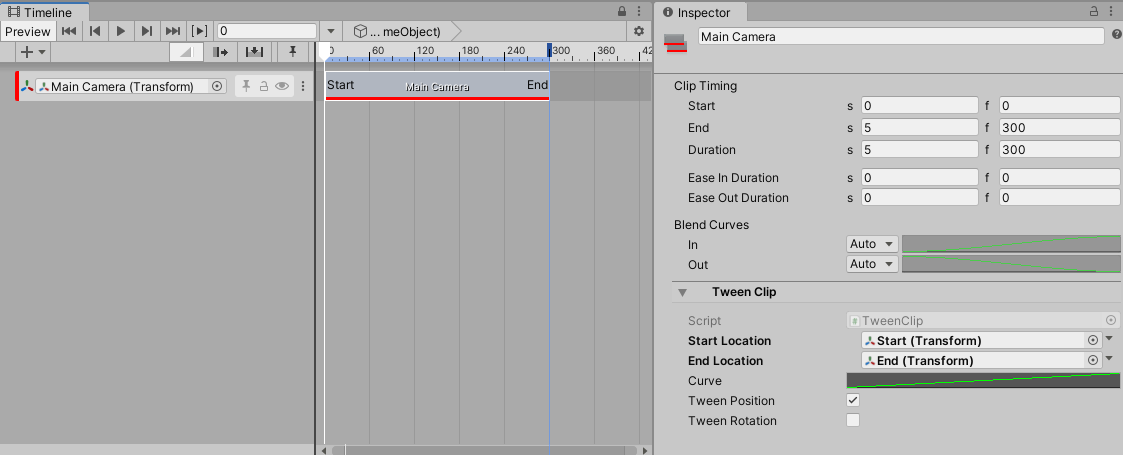Go to the start of the timeline
The image size is (1123, 455).
click(x=69, y=31)
